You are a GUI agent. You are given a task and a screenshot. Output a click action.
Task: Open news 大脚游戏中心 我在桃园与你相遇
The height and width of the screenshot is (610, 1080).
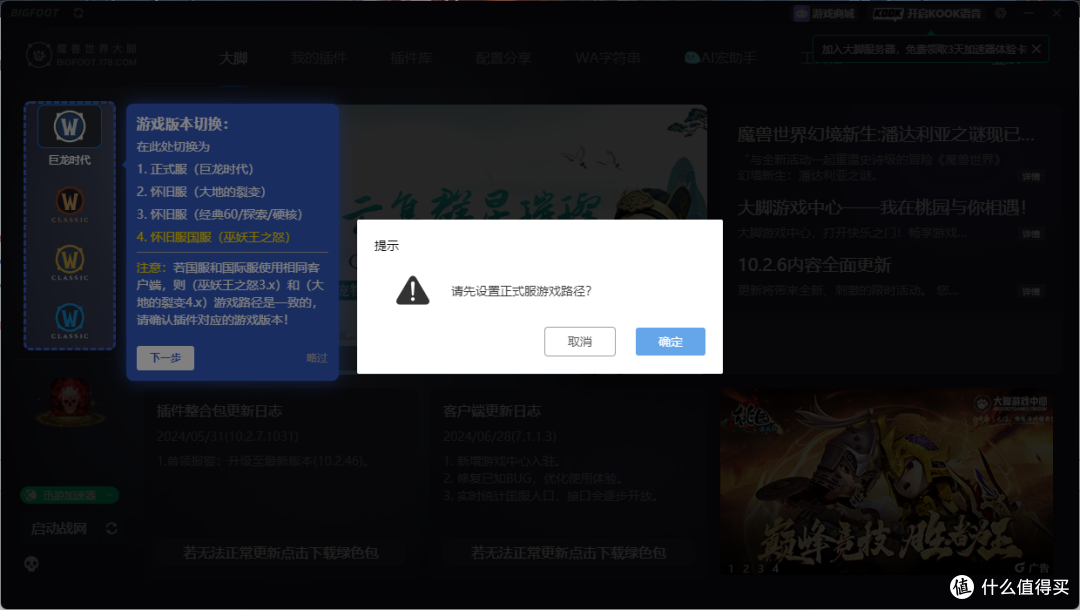(x=882, y=207)
